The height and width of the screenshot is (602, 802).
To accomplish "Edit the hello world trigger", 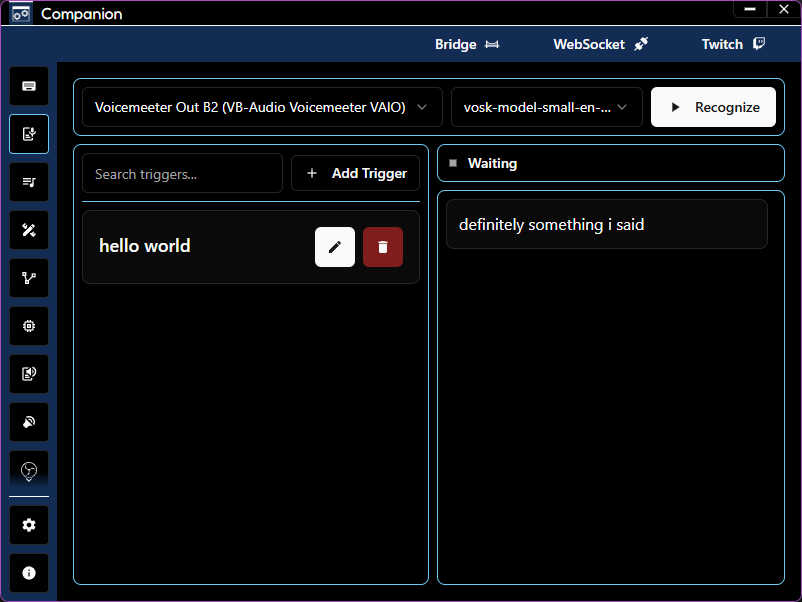I will [335, 247].
